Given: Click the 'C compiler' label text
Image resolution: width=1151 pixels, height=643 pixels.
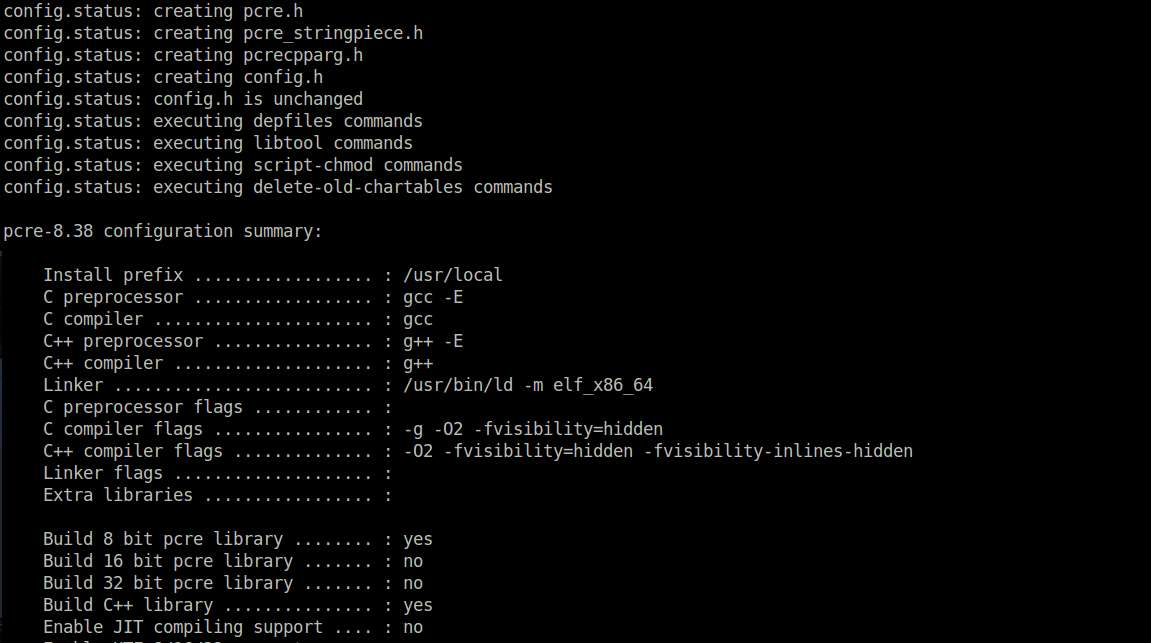Looking at the screenshot, I should [x=93, y=319].
